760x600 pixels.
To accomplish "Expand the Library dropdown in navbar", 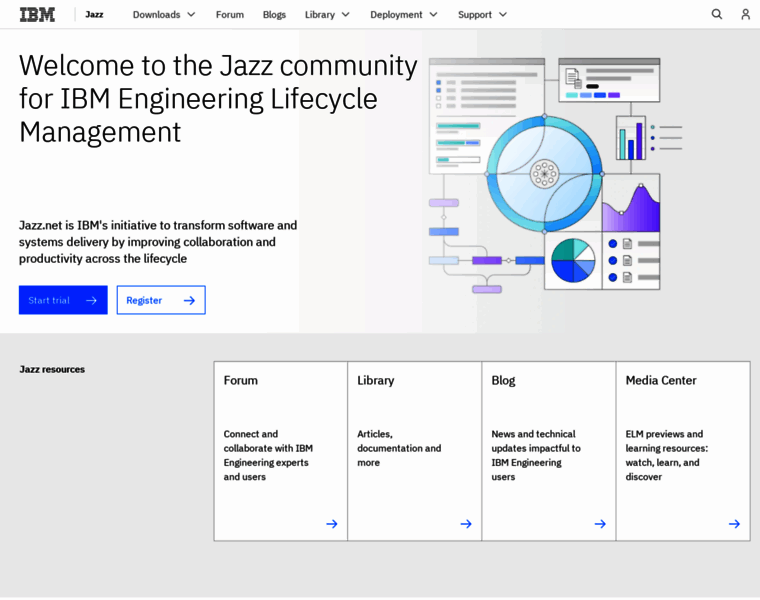I will pyautogui.click(x=327, y=15).
